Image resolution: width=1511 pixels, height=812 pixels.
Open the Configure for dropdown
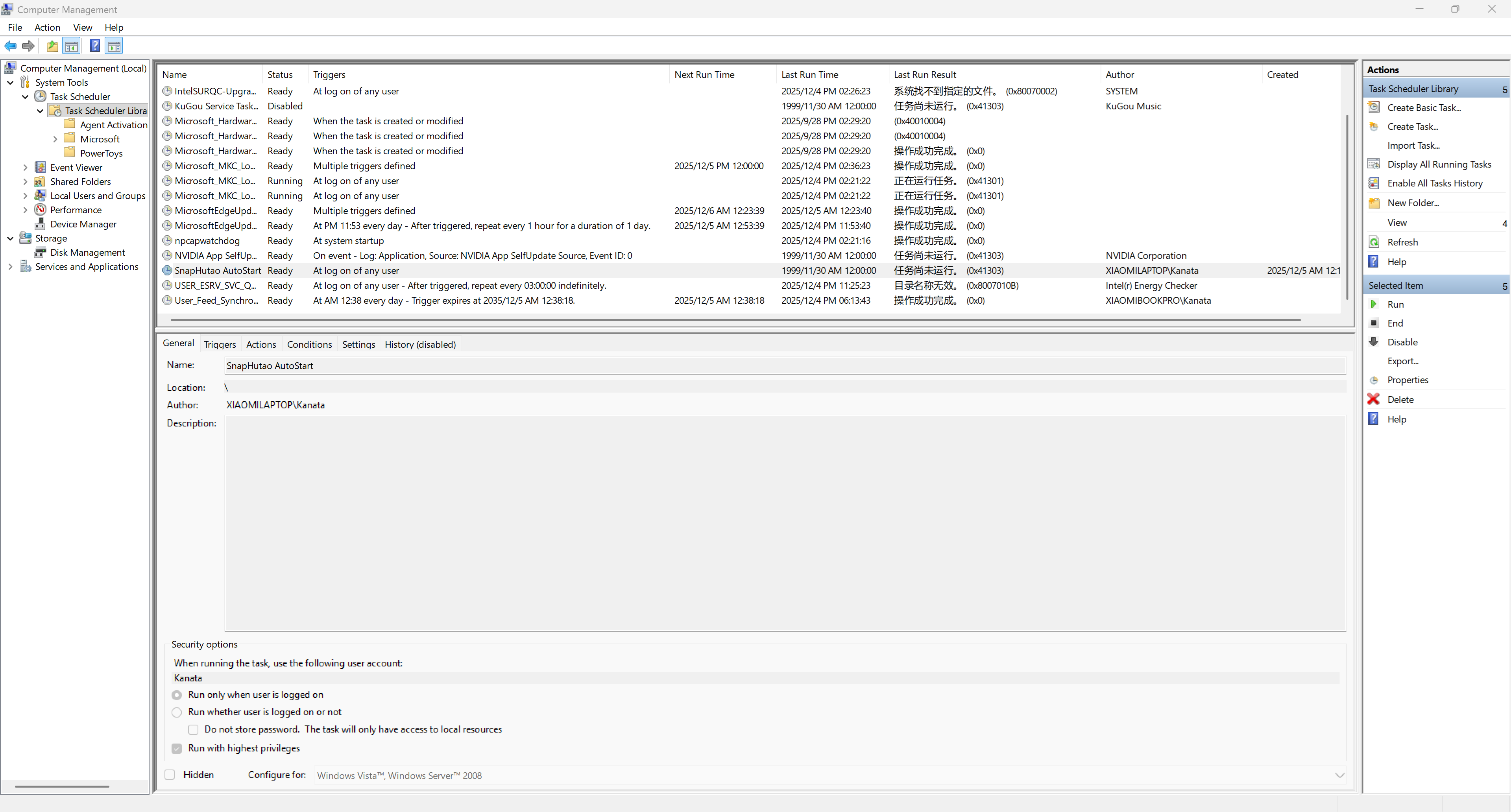point(1340,775)
